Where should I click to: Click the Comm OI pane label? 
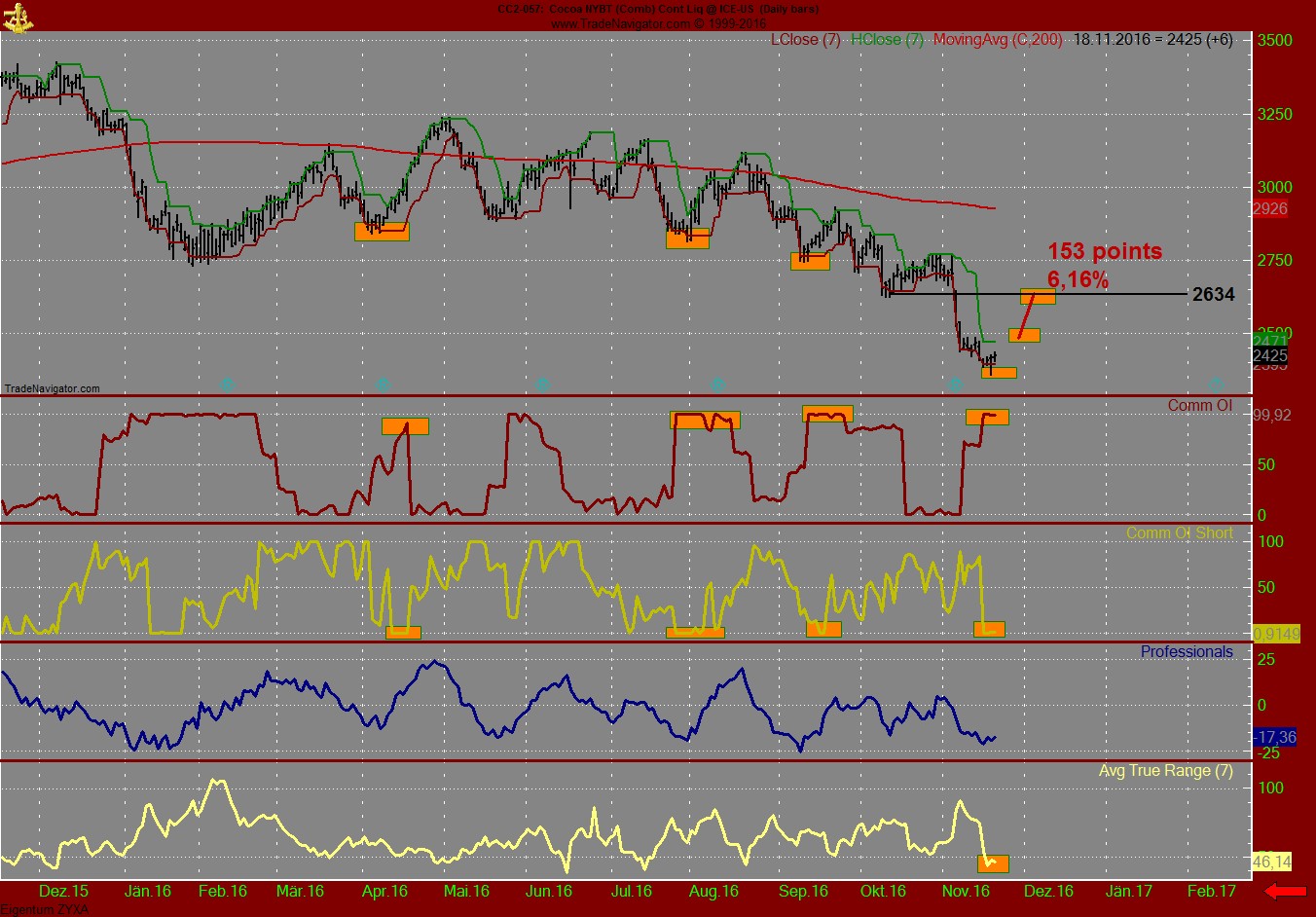coord(1199,406)
